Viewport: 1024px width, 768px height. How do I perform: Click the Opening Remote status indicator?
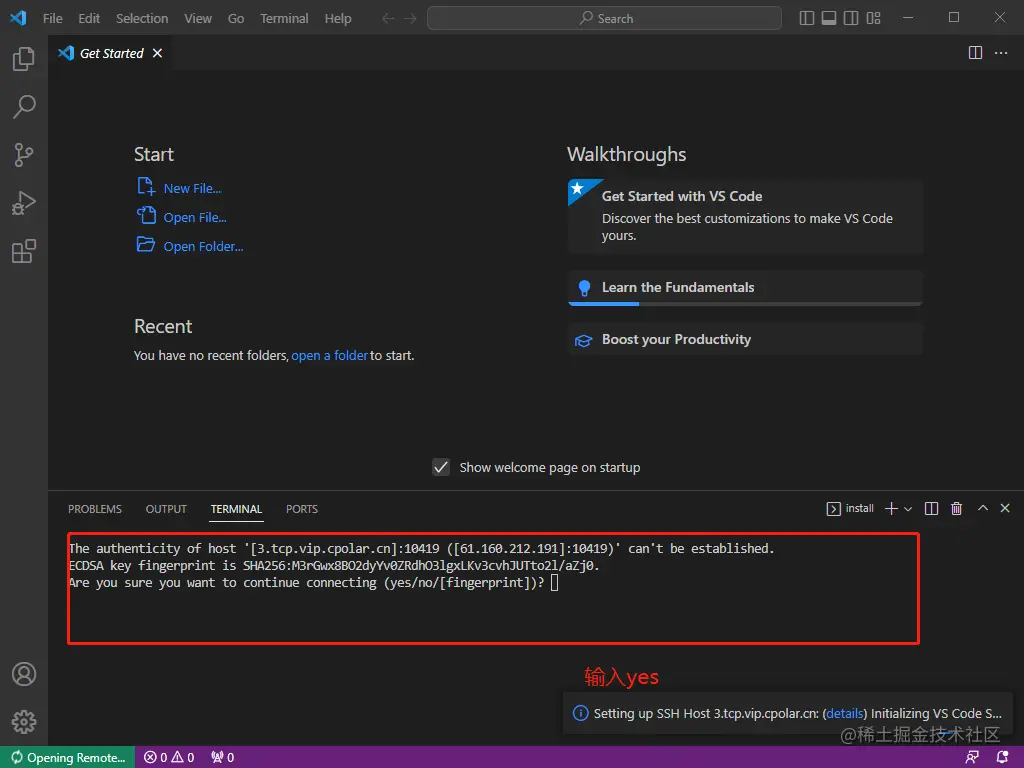(x=68, y=758)
